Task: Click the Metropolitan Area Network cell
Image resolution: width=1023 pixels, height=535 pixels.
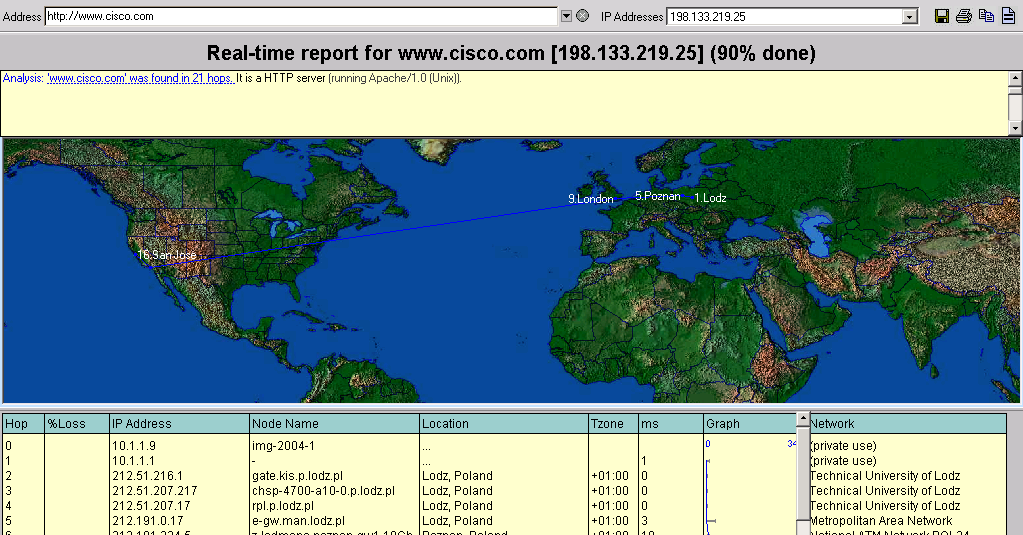Action: 881,521
